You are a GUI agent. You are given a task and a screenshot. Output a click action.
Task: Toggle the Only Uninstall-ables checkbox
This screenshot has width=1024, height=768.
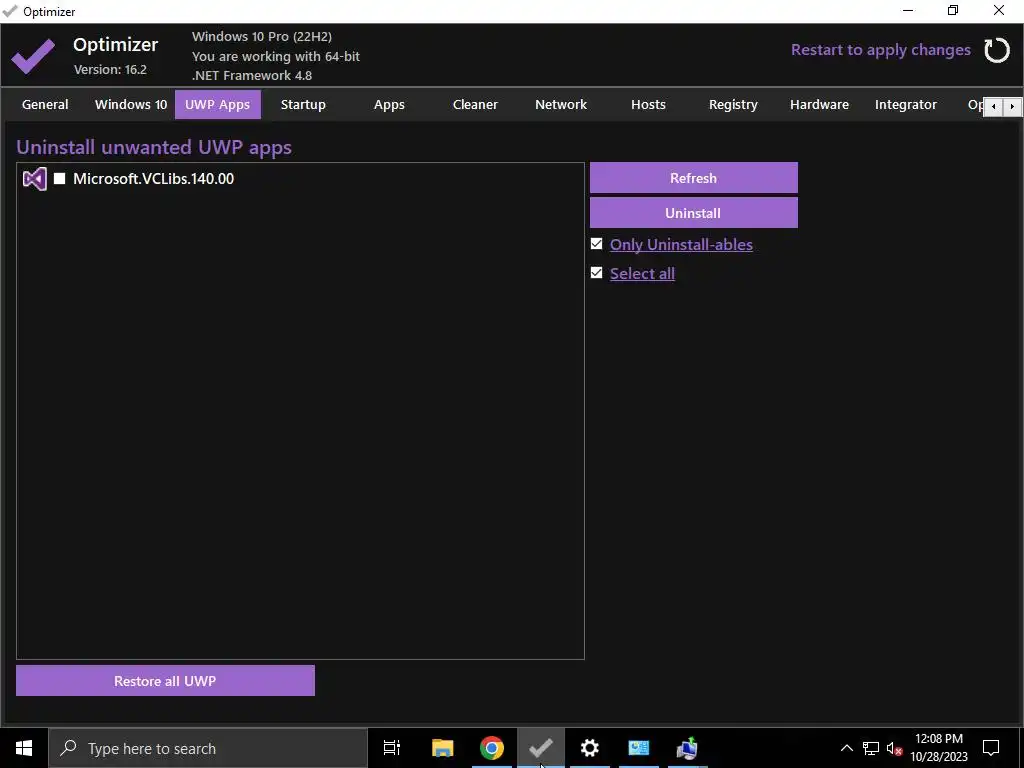tap(596, 244)
